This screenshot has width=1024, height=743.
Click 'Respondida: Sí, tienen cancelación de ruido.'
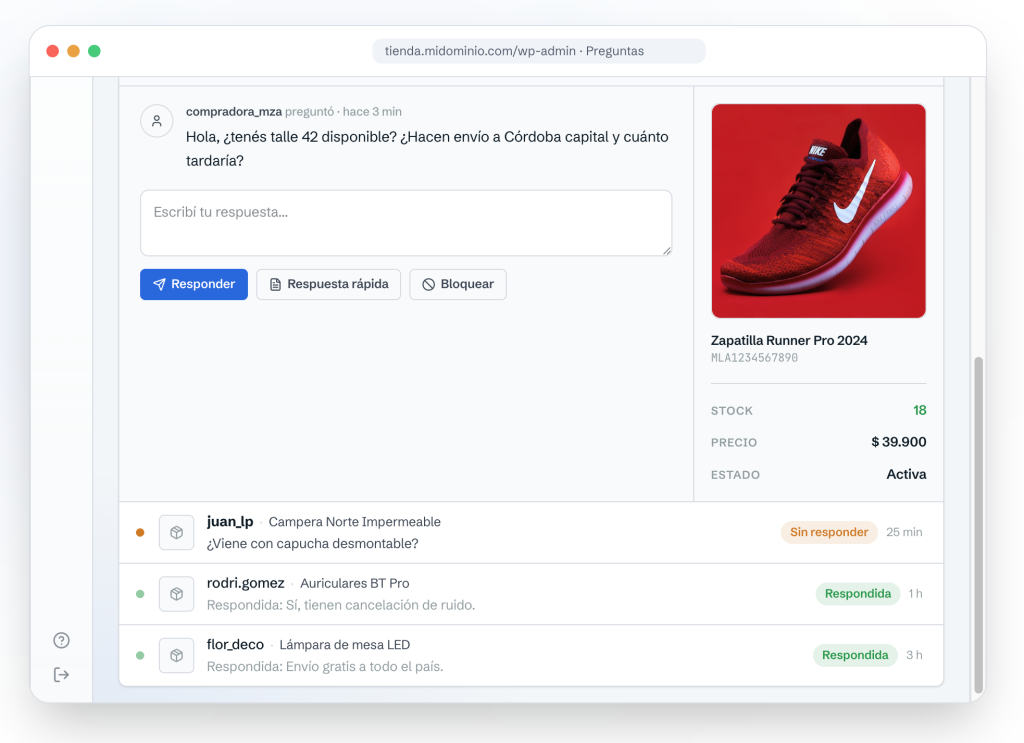point(341,605)
